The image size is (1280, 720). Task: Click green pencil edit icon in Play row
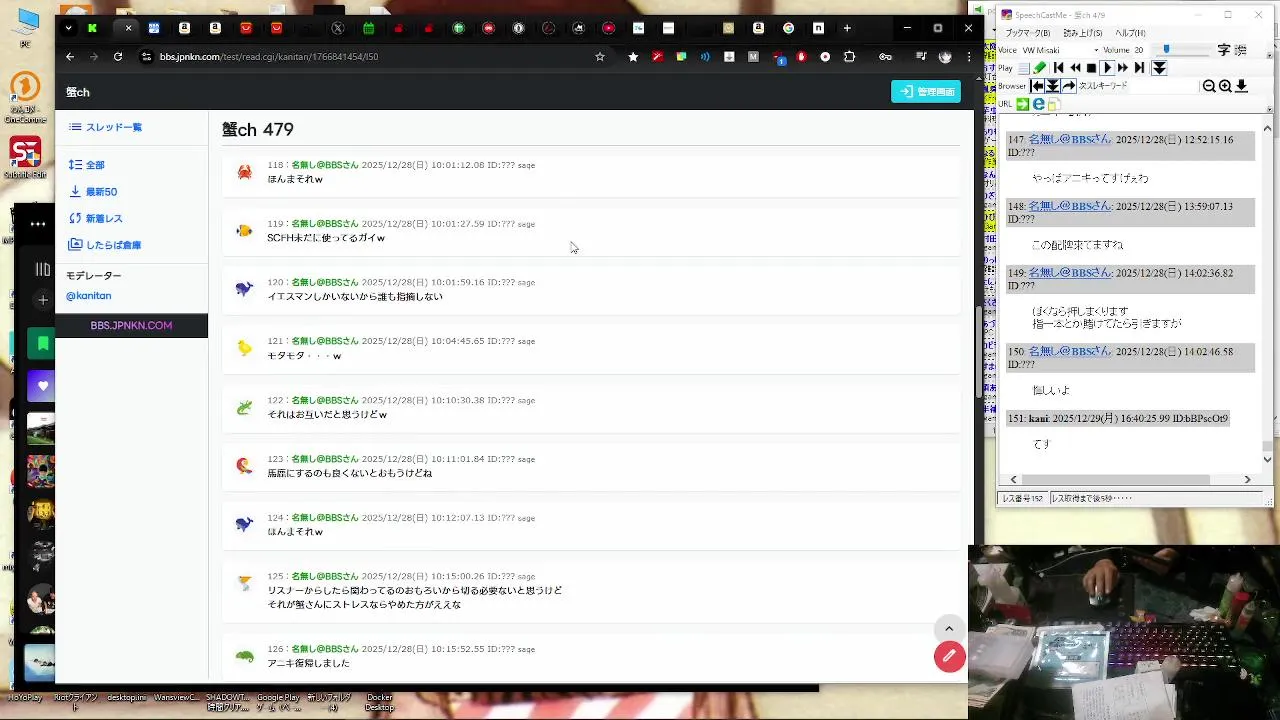[1040, 68]
